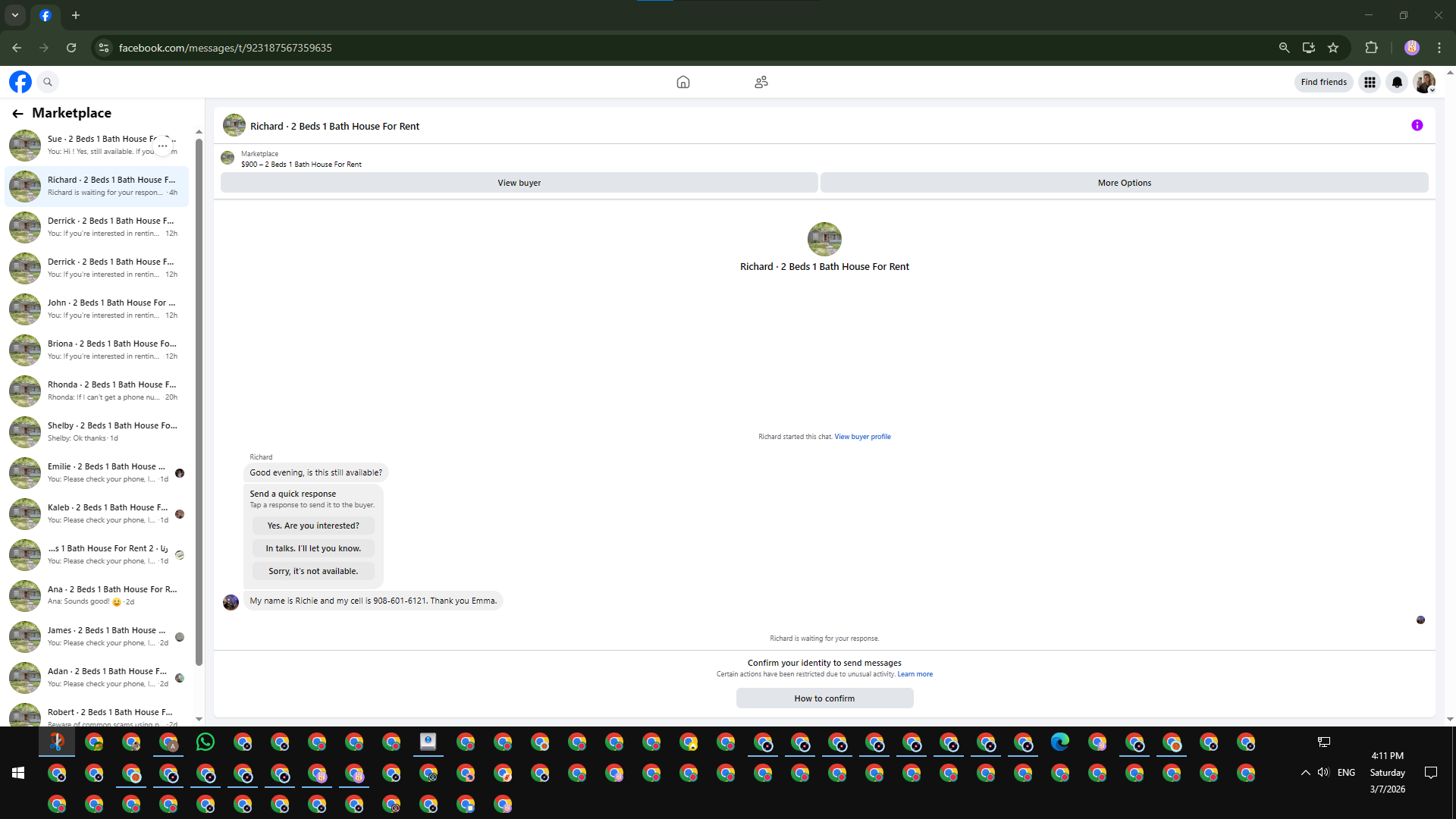Open Microsoft Edge from the taskbar
1456x819 pixels.
[1059, 742]
